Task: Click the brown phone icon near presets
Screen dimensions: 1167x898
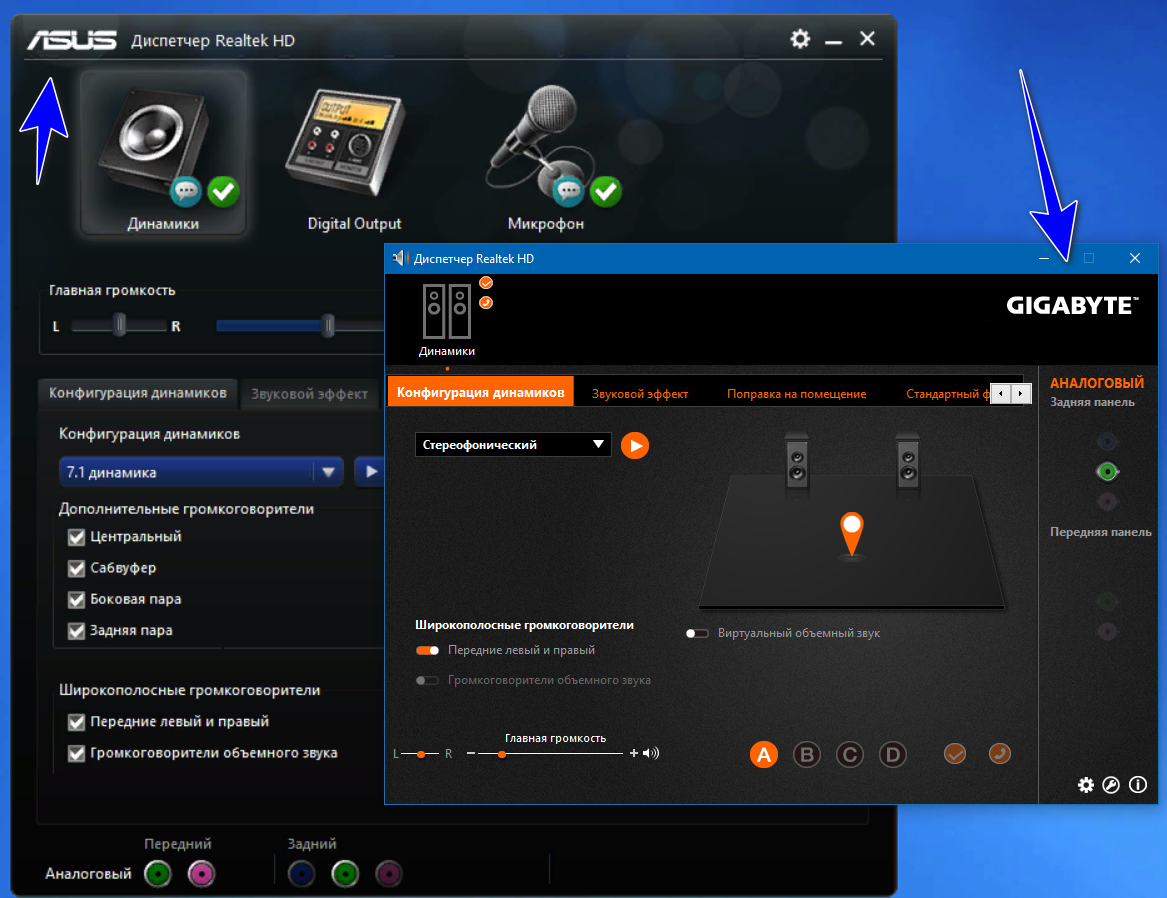Action: click(x=1000, y=754)
